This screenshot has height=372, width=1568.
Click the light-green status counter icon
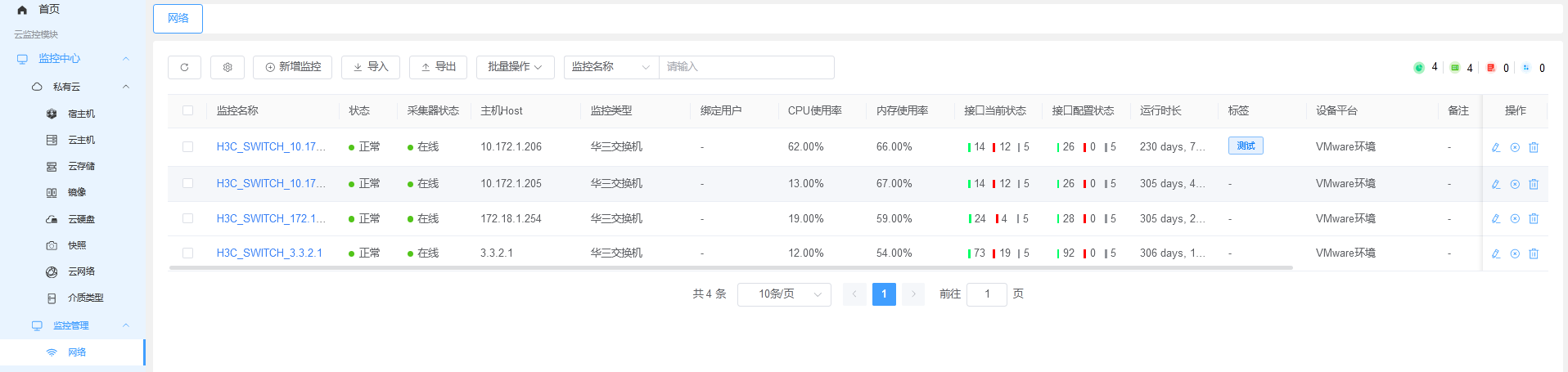pos(1455,68)
